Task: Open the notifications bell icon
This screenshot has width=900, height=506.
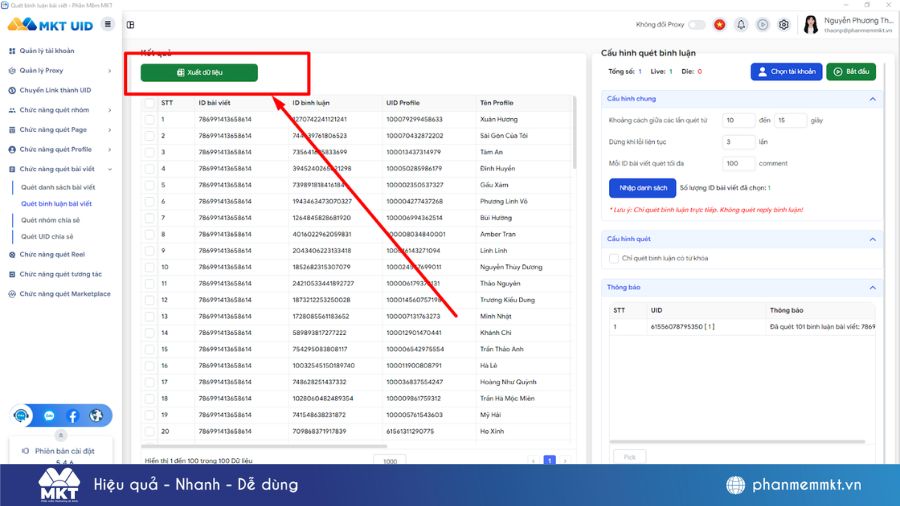Action: point(741,25)
